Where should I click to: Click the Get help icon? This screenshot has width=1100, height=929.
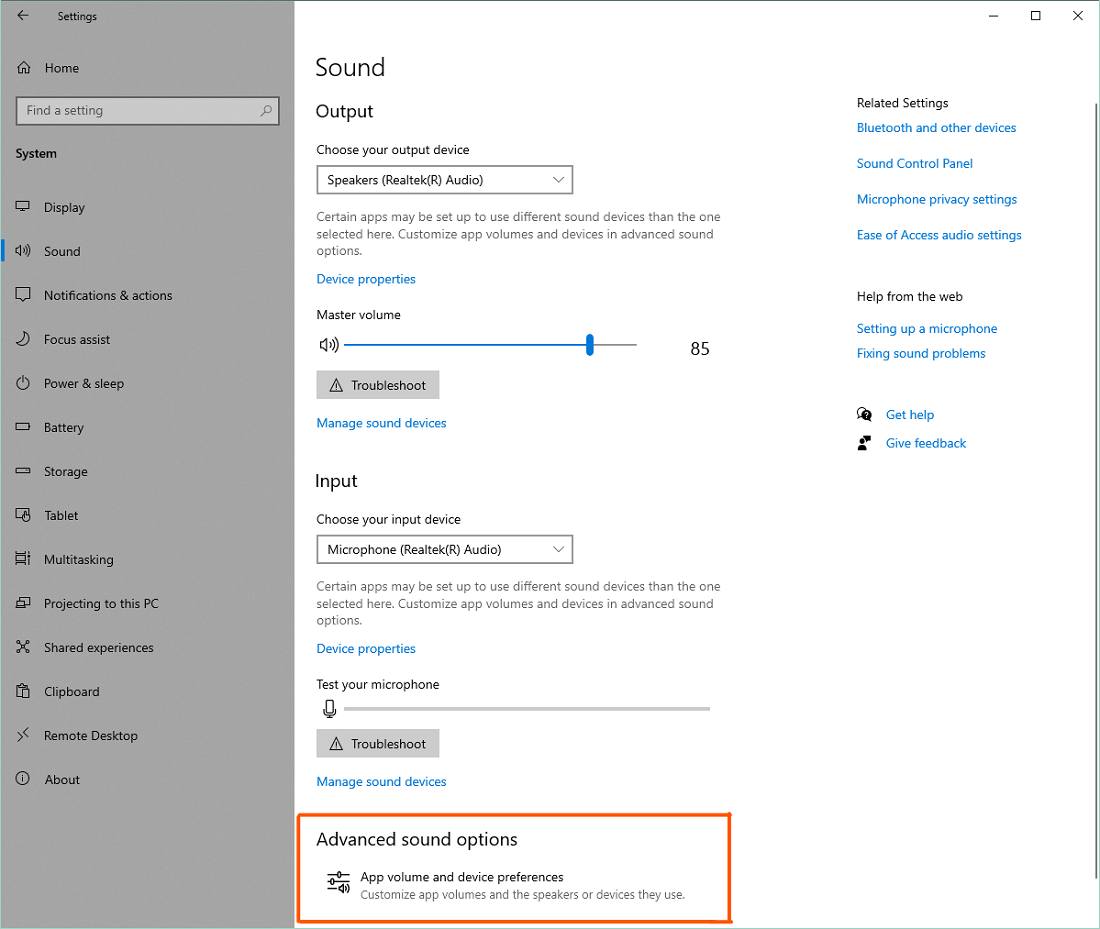coord(865,415)
